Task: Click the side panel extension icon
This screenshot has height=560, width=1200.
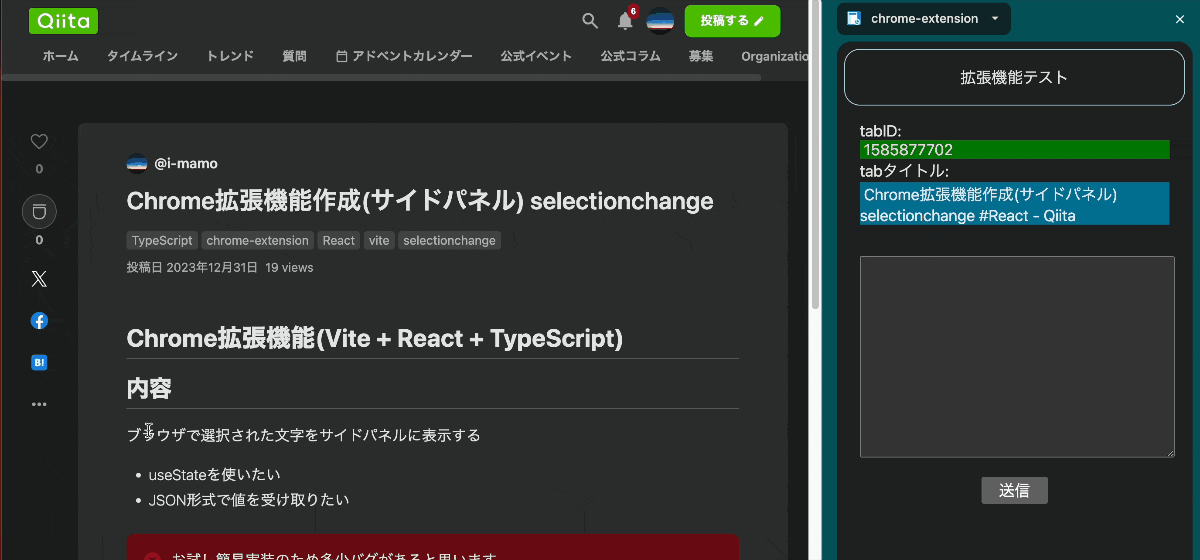Action: pos(854,19)
